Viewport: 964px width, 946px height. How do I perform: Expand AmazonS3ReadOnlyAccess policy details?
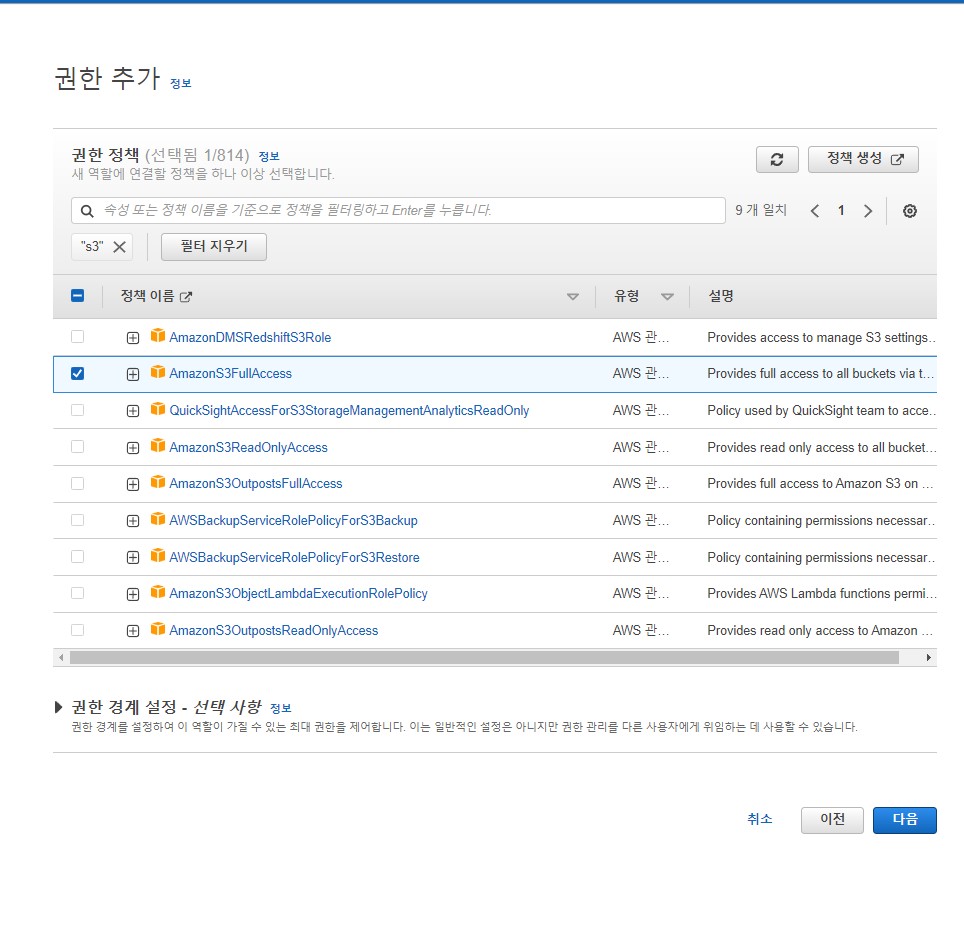[x=133, y=448]
